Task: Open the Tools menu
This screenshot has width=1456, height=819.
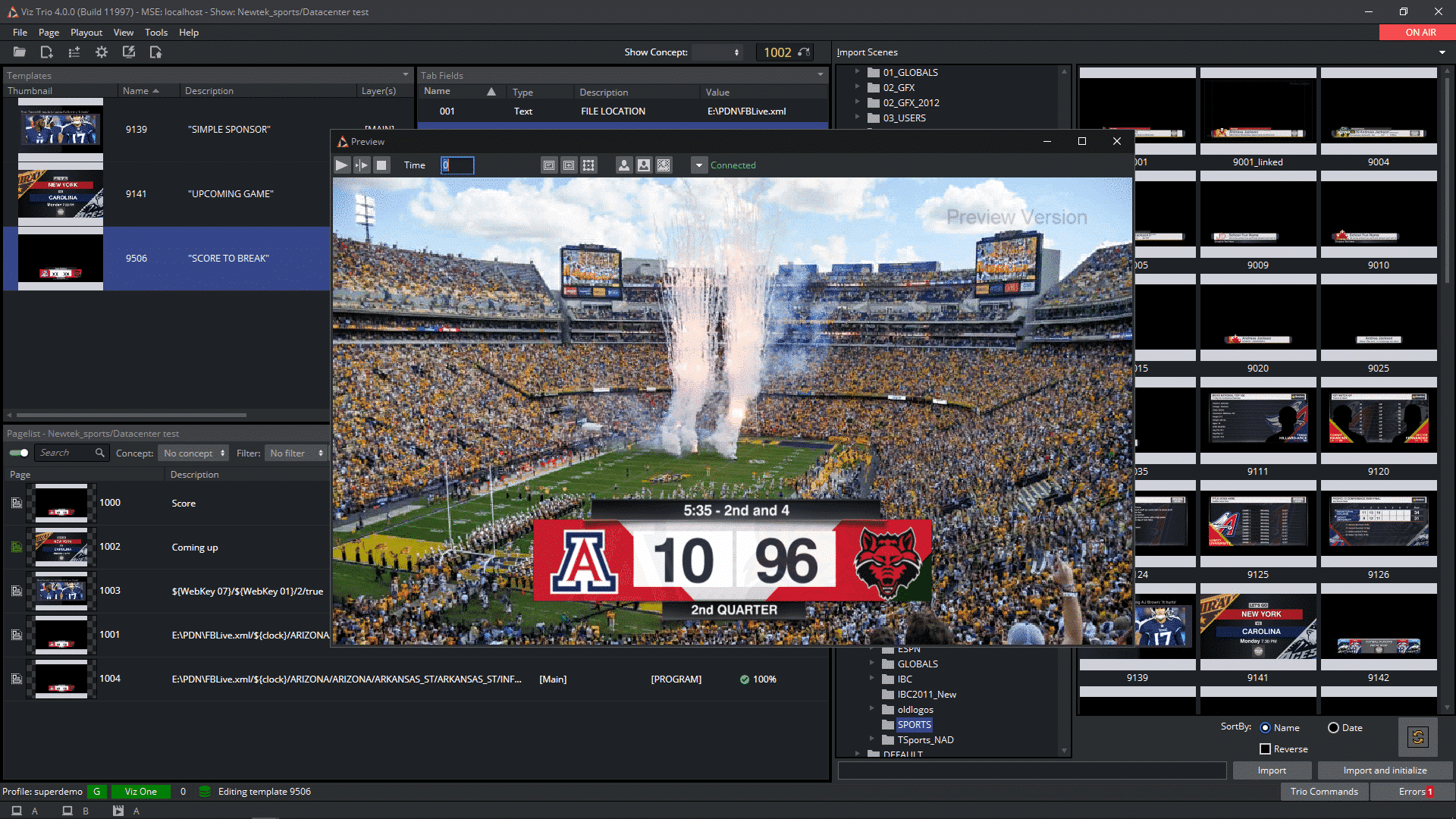Action: coord(155,33)
